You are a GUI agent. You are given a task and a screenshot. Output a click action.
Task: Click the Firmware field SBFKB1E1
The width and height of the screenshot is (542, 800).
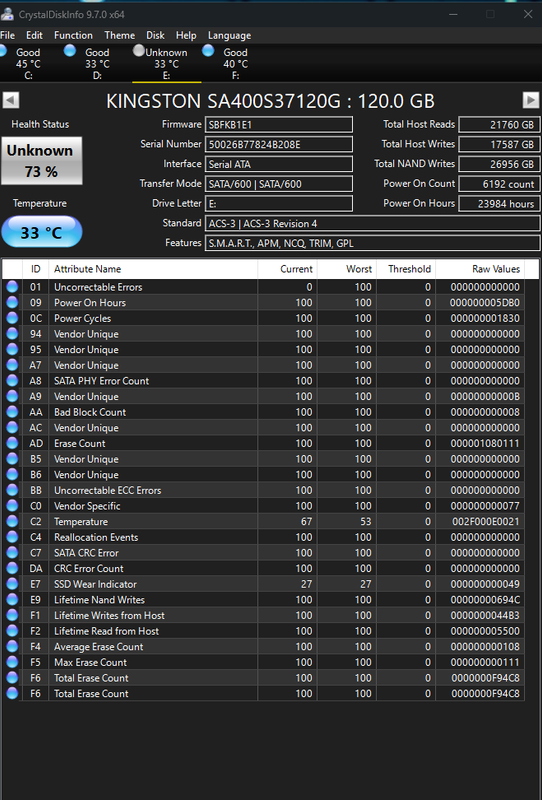279,124
